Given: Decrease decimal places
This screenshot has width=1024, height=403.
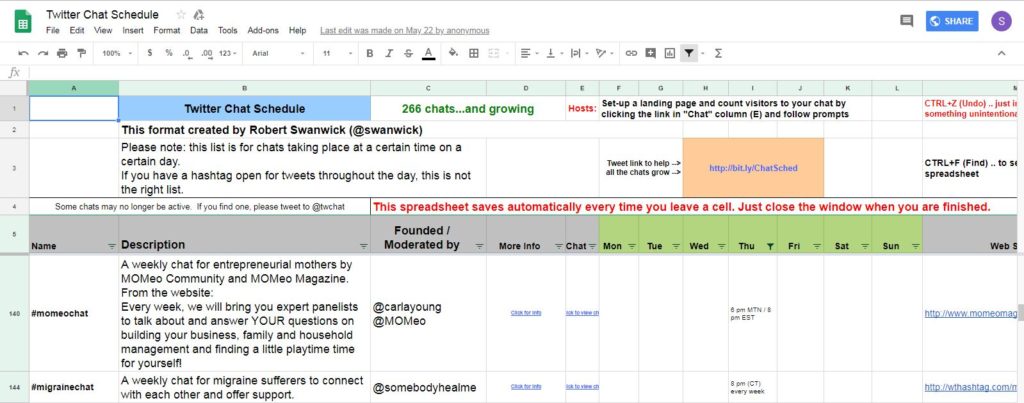Looking at the screenshot, I should pyautogui.click(x=186, y=53).
